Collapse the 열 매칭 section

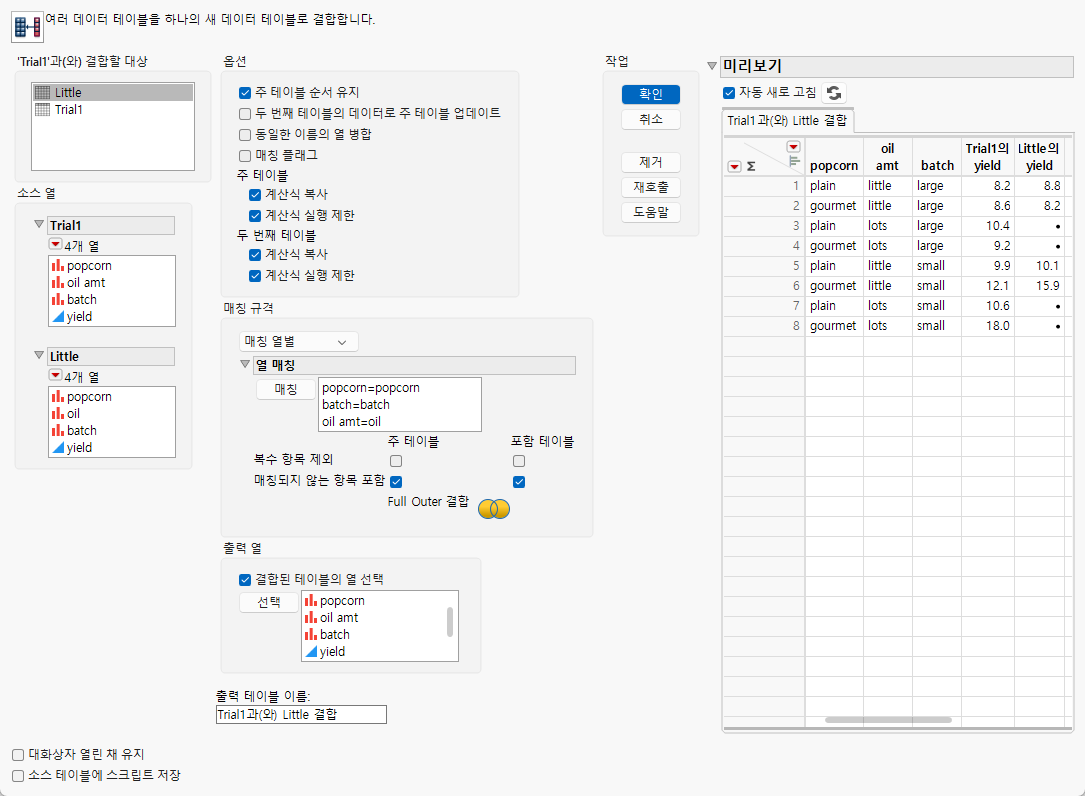245,364
